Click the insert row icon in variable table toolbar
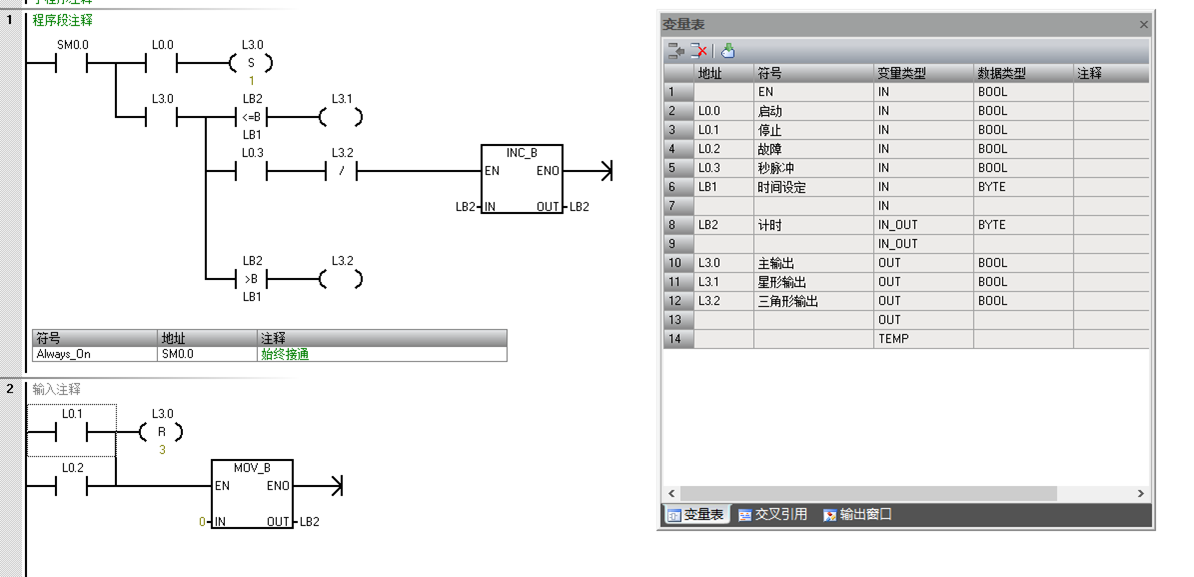This screenshot has width=1194, height=577. pos(677,51)
